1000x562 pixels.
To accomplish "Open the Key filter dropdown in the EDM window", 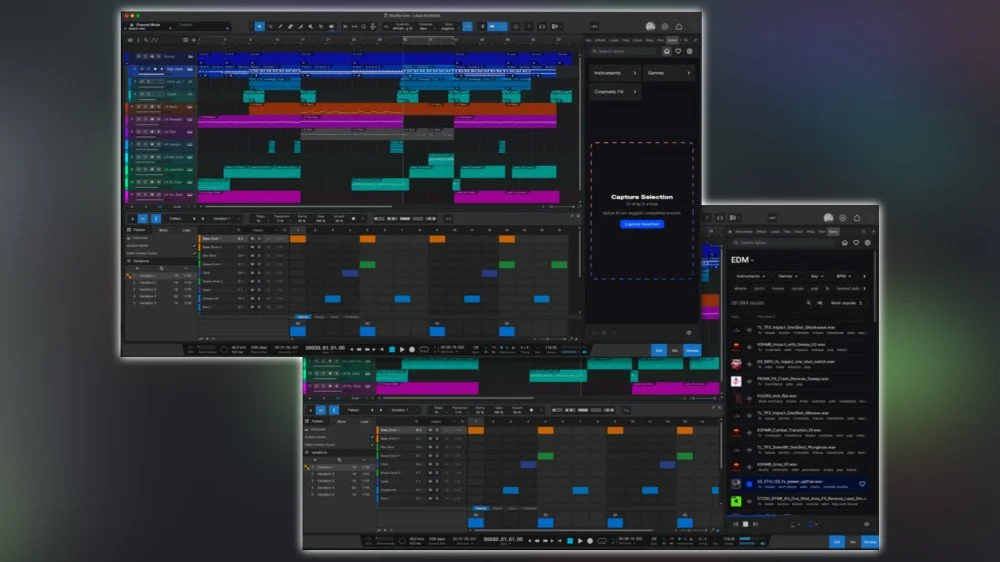I will 817,276.
